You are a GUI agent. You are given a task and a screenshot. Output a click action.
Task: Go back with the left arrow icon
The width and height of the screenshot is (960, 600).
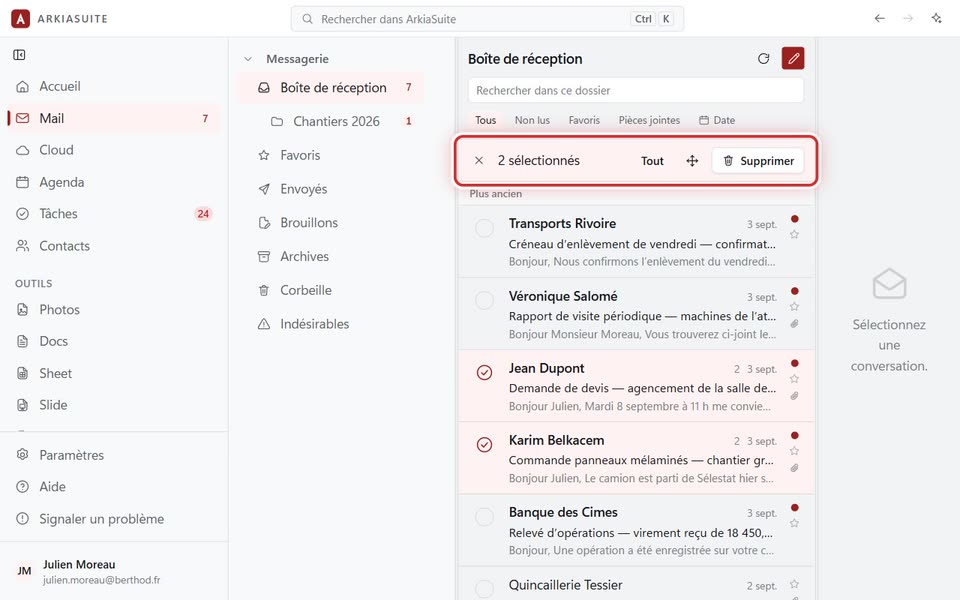880,18
